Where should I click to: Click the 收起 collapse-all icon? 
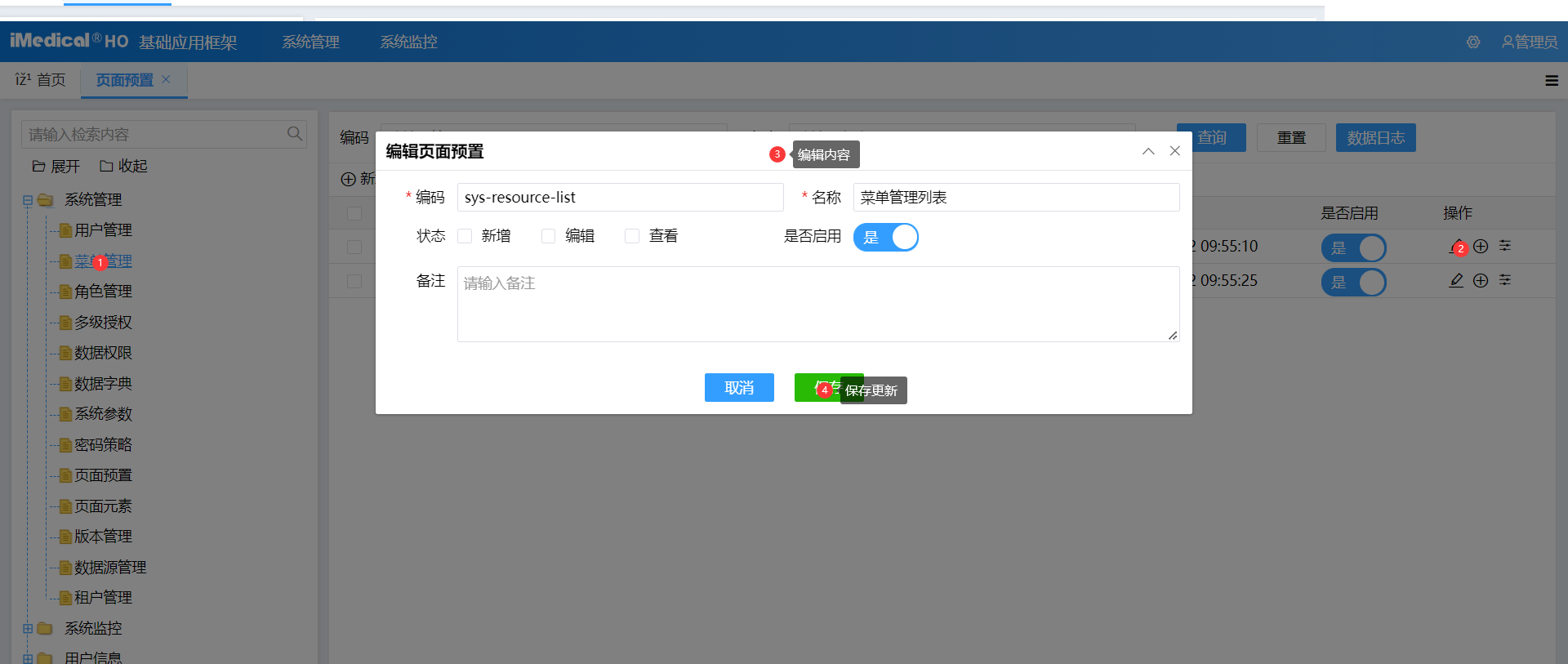(x=106, y=166)
